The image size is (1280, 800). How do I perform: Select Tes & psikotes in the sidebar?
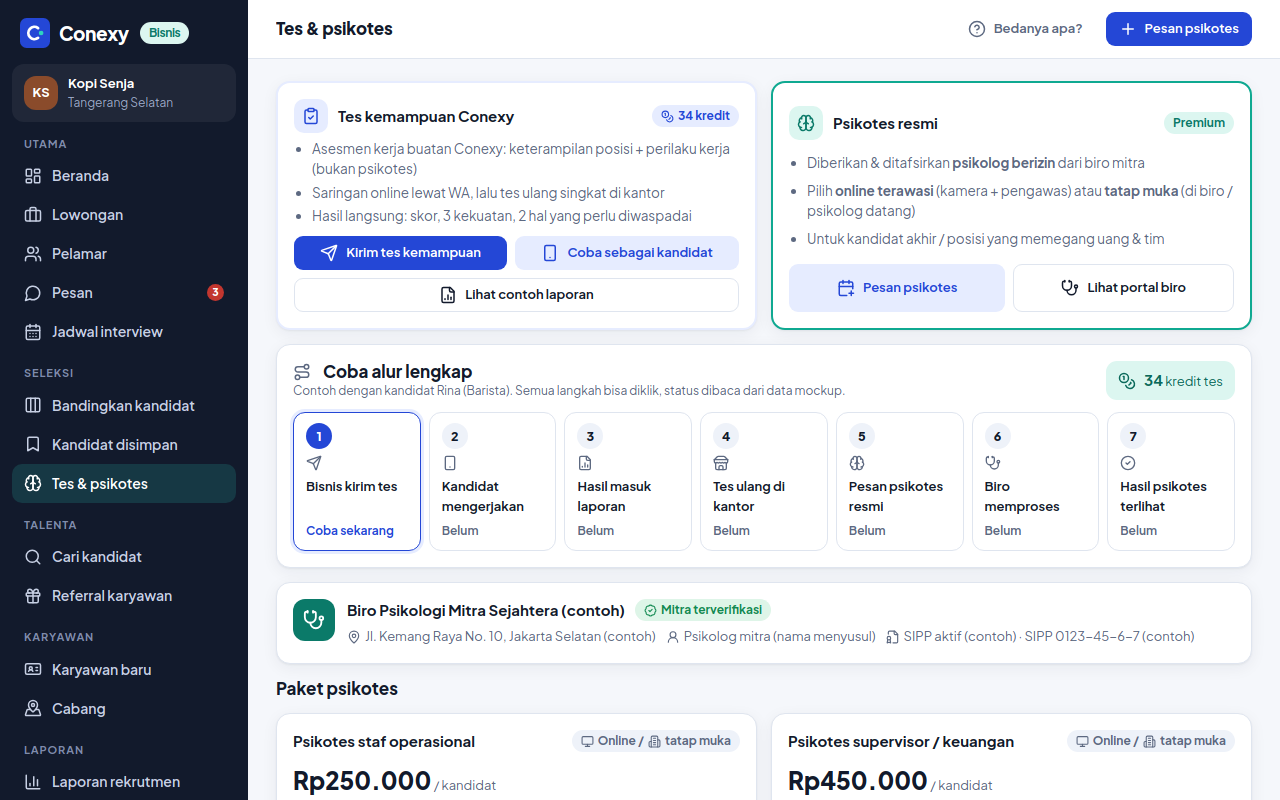(x=124, y=484)
